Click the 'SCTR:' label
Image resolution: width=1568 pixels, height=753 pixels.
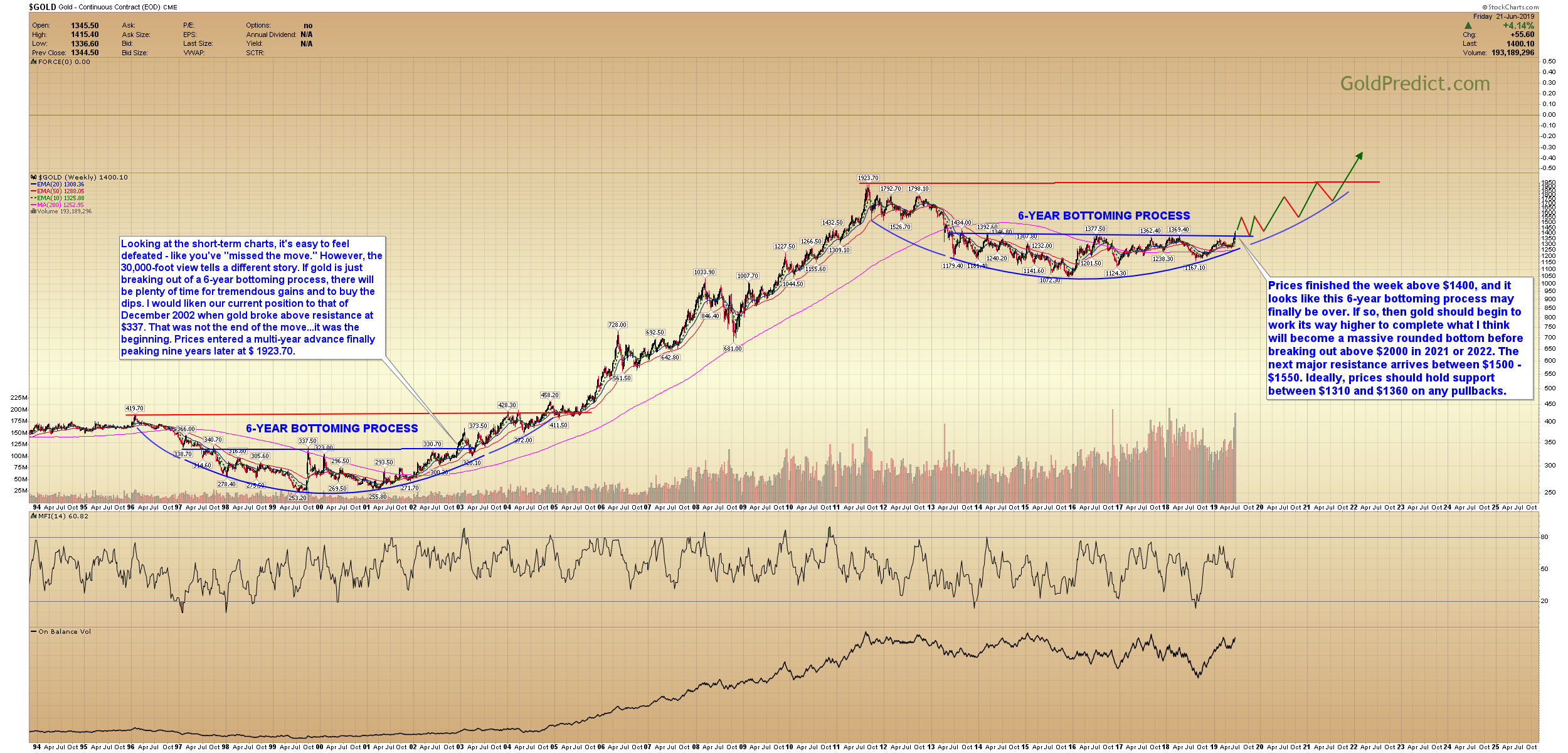tap(255, 53)
